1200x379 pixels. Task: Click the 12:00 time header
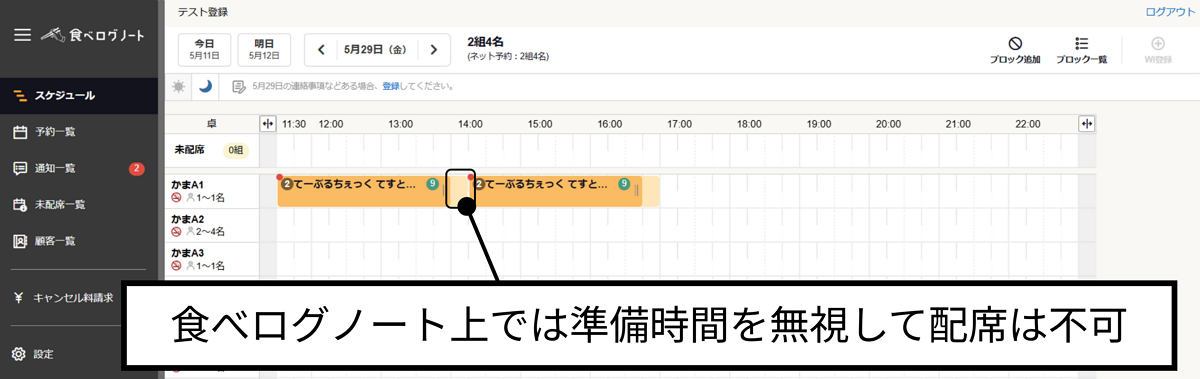[331, 124]
